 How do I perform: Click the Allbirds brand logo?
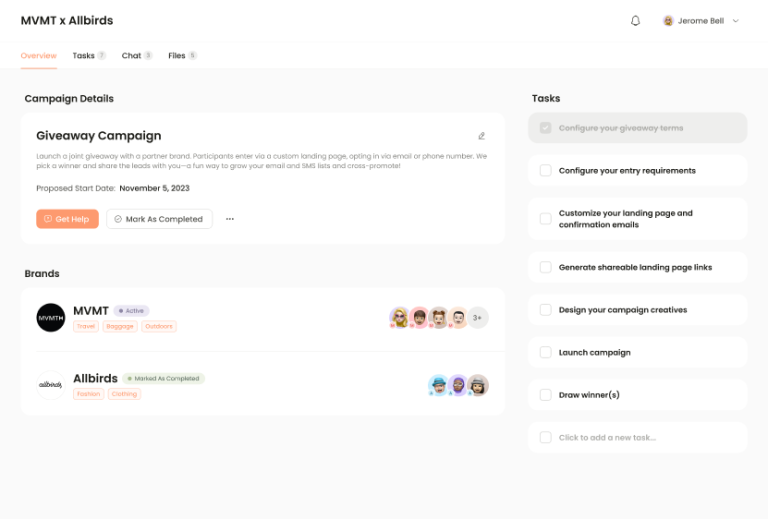click(x=51, y=385)
